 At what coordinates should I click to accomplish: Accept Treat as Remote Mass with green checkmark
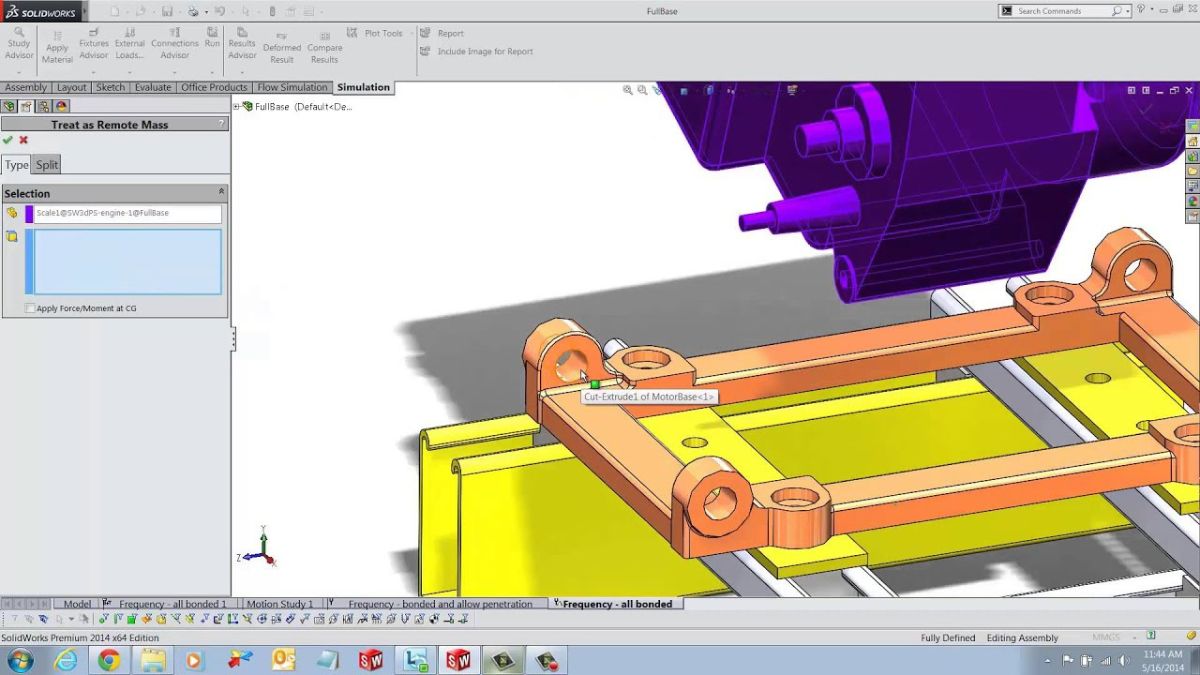8,140
